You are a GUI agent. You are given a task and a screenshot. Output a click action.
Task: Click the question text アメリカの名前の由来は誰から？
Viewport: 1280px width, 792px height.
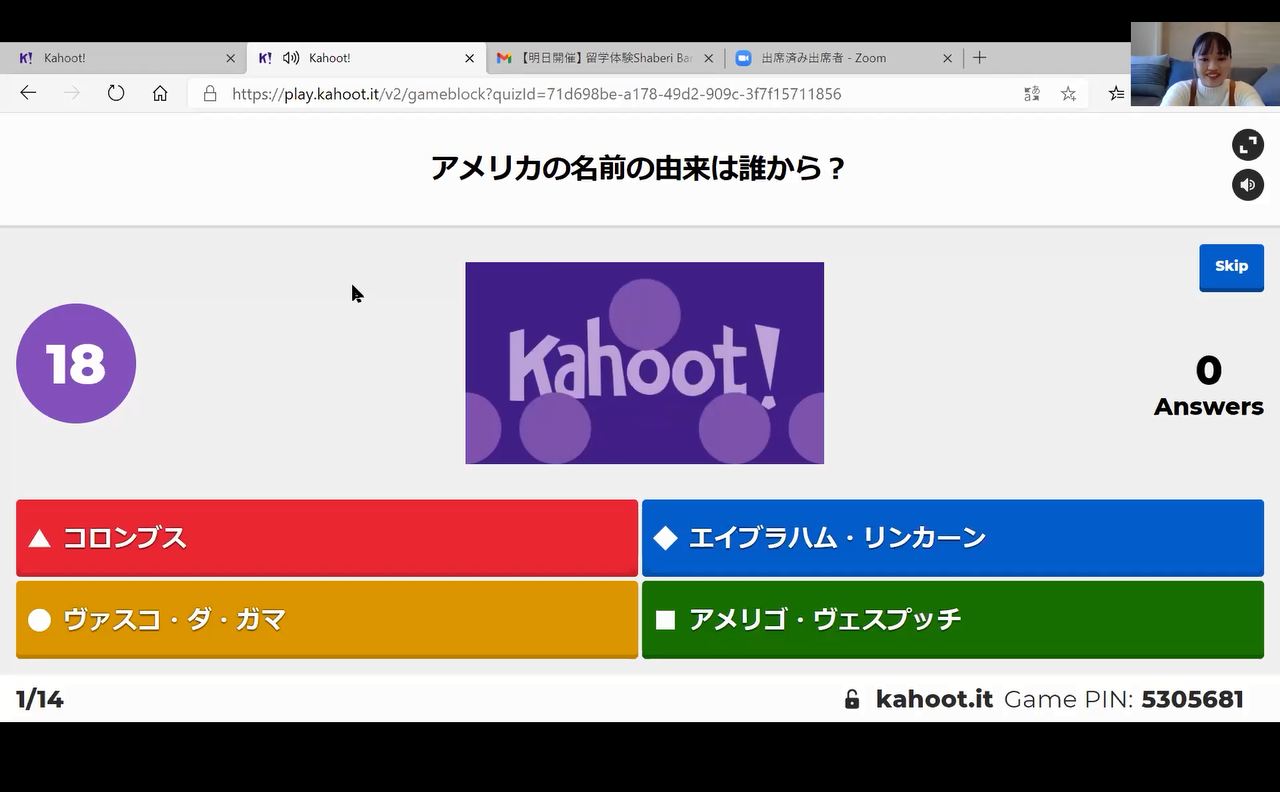pyautogui.click(x=639, y=167)
